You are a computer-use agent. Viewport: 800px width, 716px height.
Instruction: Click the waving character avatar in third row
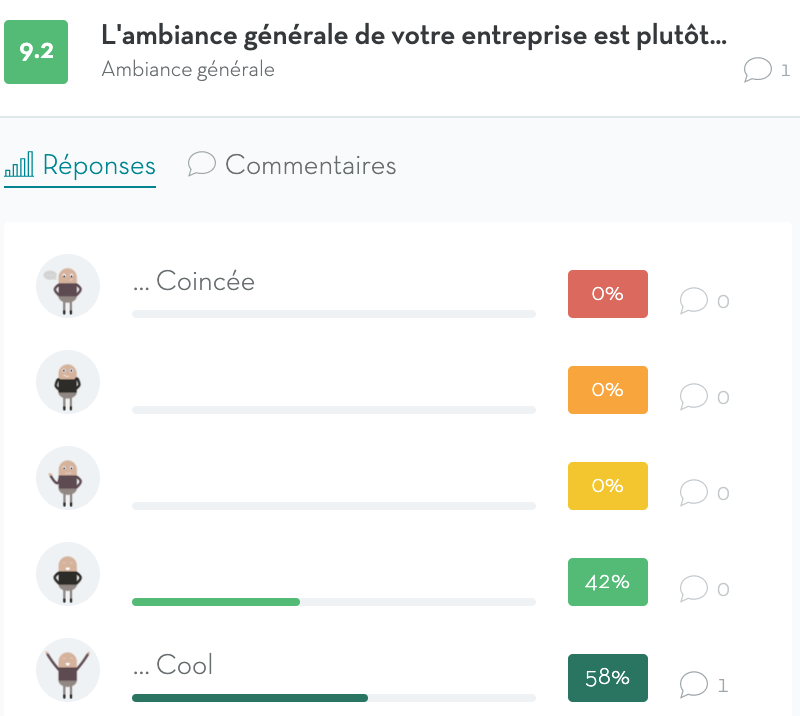pyautogui.click(x=68, y=478)
